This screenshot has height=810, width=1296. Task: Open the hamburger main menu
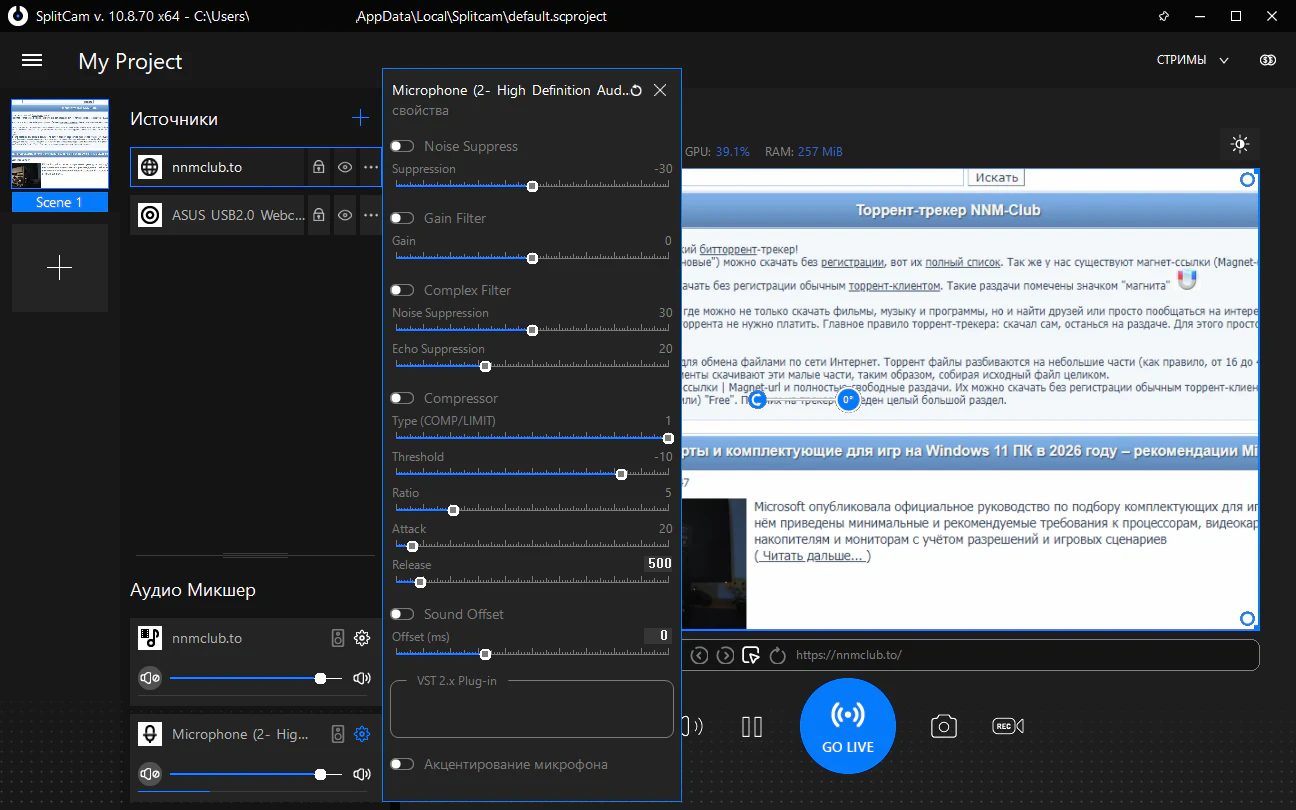pos(32,60)
